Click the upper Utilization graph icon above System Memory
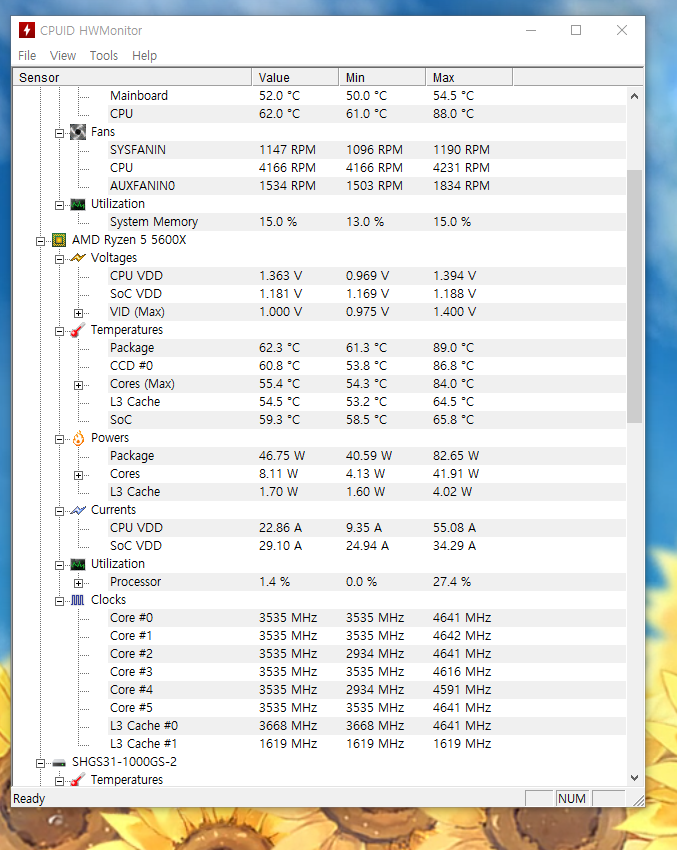 tap(78, 204)
